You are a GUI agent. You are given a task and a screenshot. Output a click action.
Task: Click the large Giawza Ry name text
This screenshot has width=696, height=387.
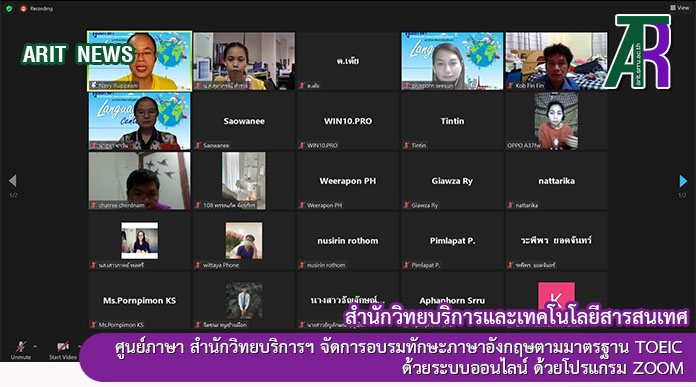pyautogui.click(x=452, y=181)
